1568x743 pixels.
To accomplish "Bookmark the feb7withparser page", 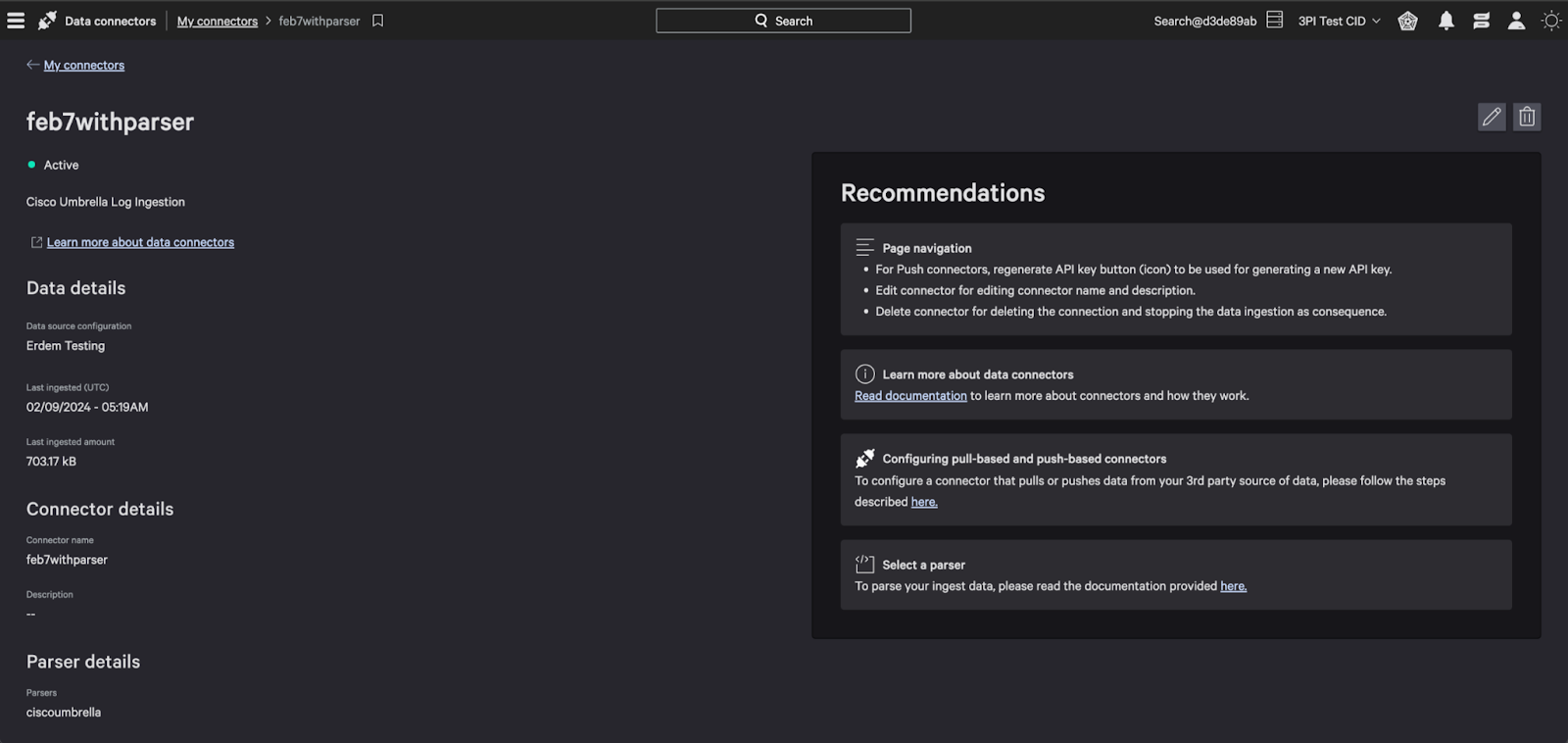I will click(x=378, y=21).
